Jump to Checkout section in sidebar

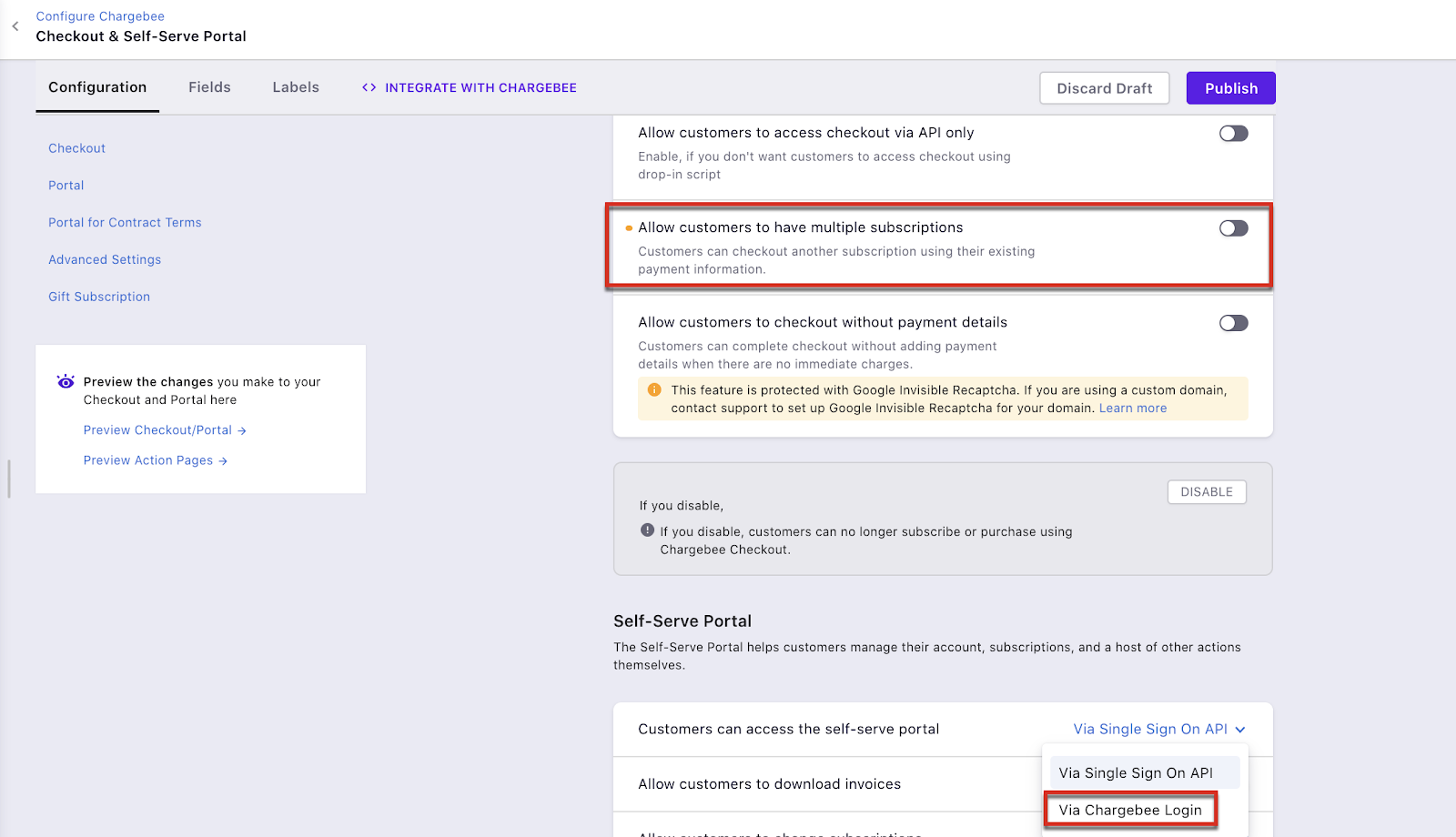[77, 148]
